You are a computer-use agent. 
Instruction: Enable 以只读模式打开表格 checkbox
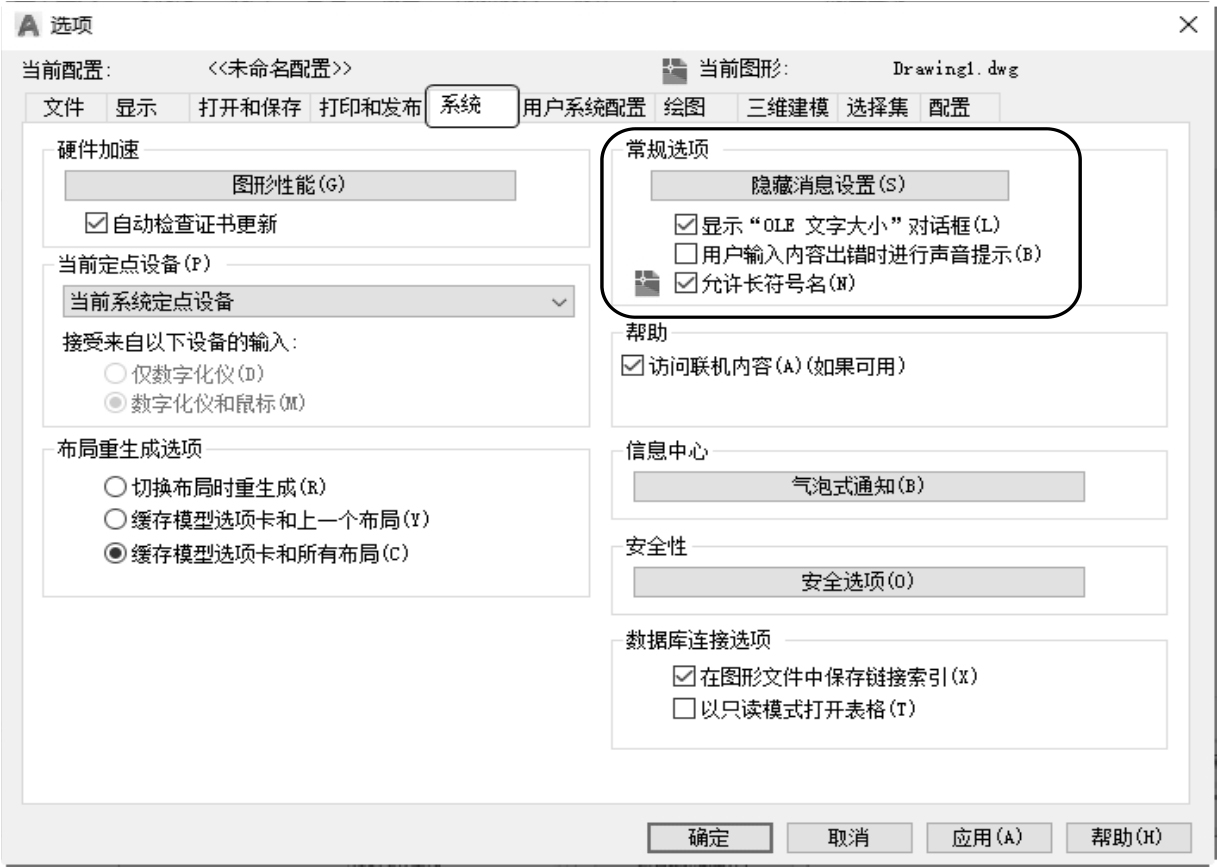(684, 709)
